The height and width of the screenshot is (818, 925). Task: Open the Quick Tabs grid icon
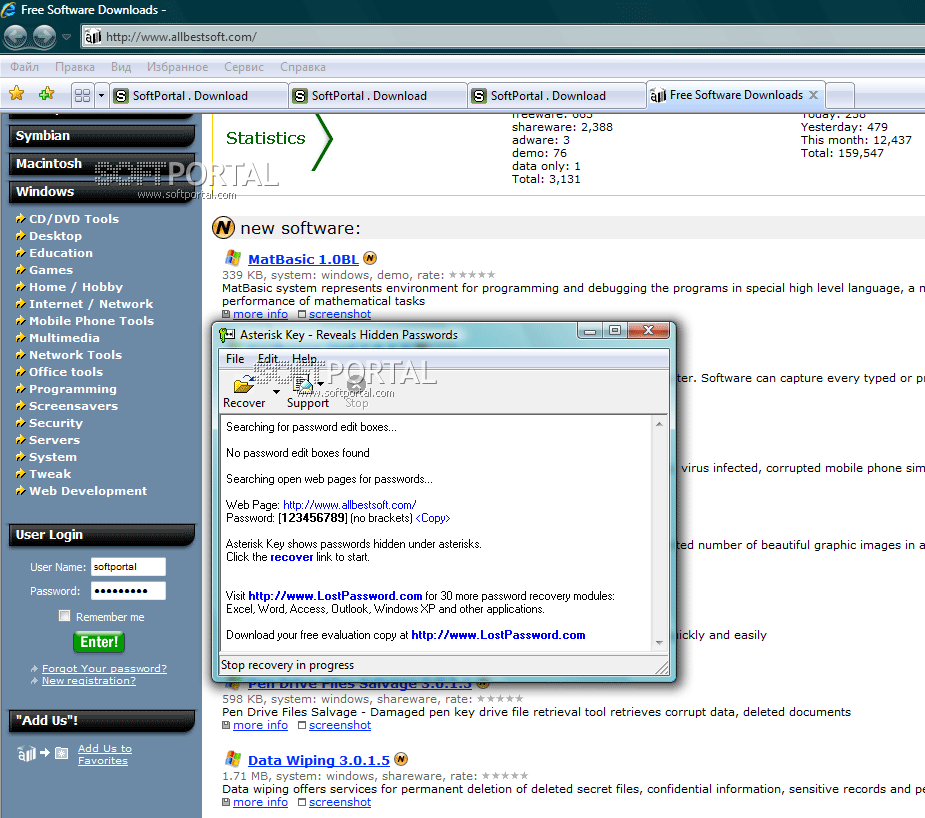tap(83, 96)
